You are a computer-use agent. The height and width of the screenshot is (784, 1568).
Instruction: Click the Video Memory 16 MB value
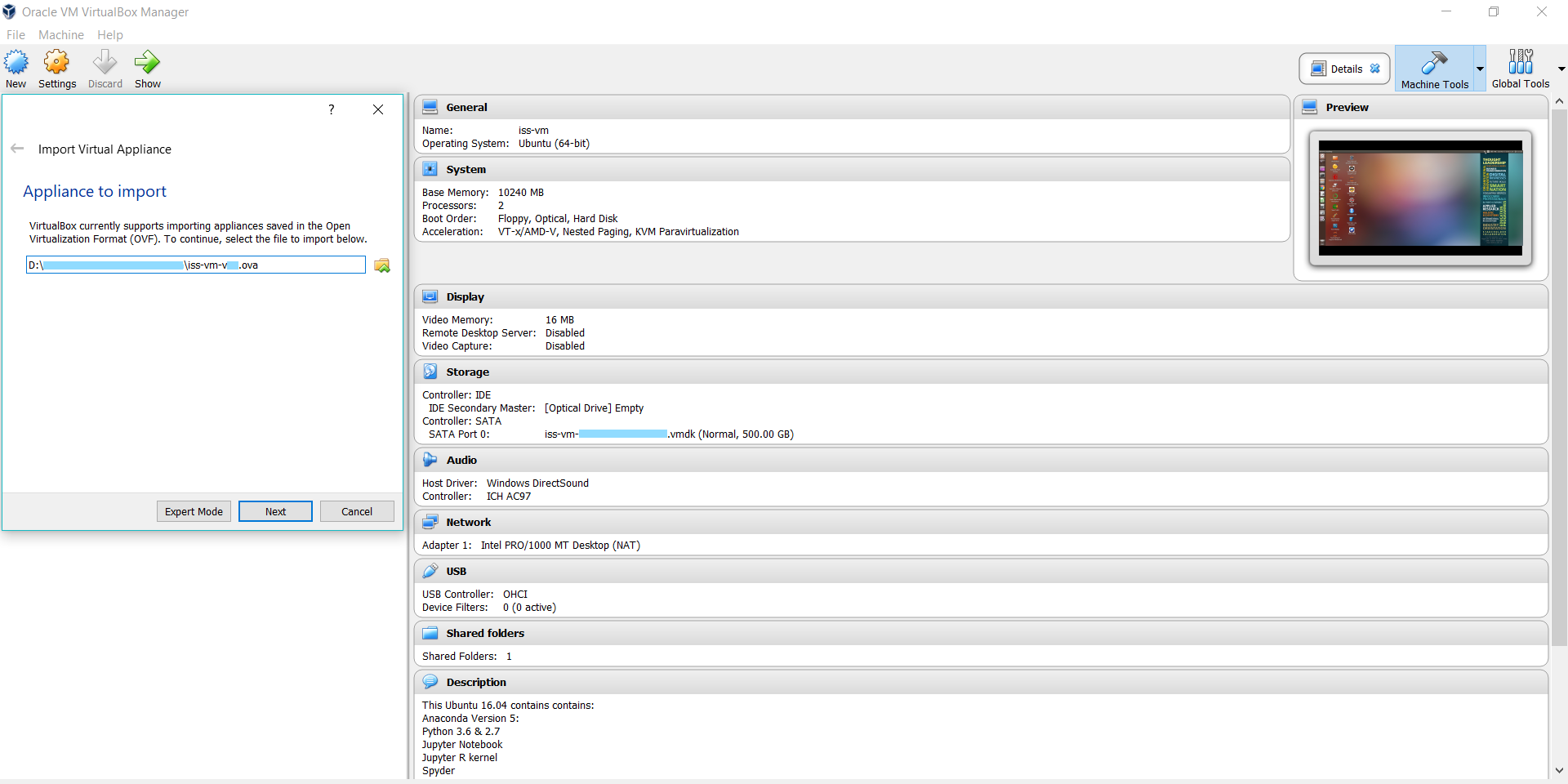point(559,320)
